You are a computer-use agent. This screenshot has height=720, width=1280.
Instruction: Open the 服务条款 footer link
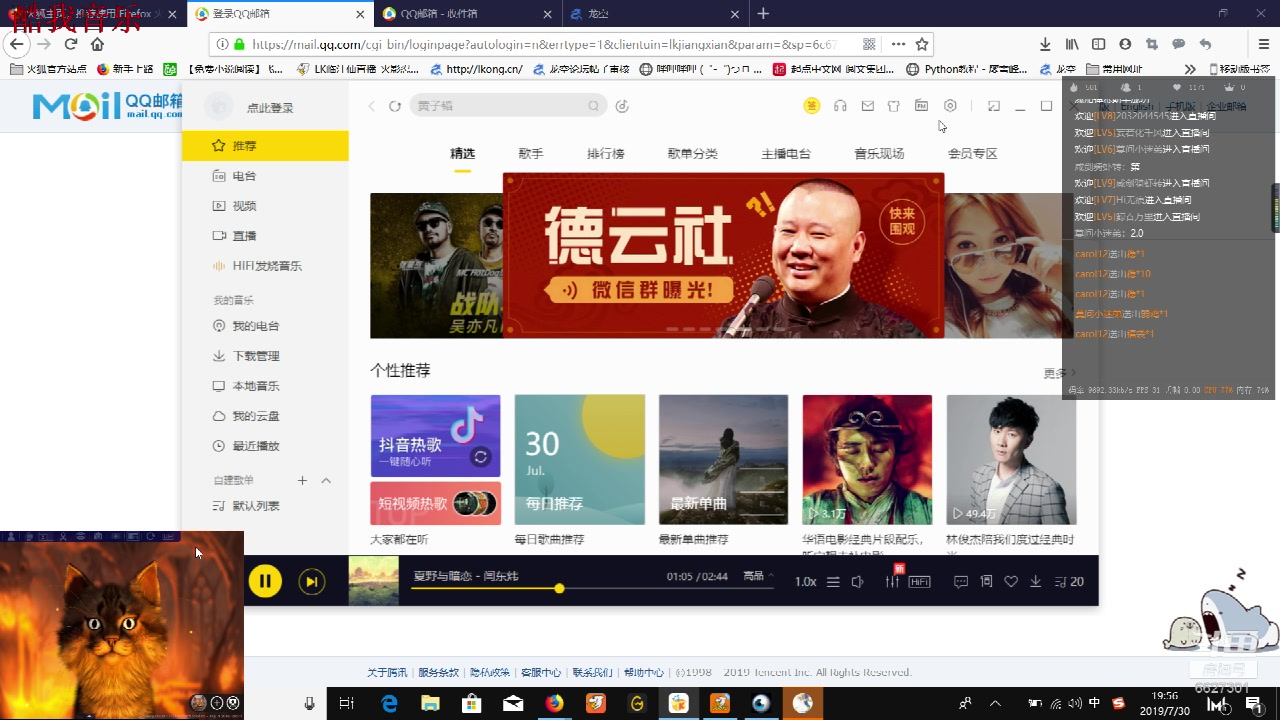pos(438,672)
